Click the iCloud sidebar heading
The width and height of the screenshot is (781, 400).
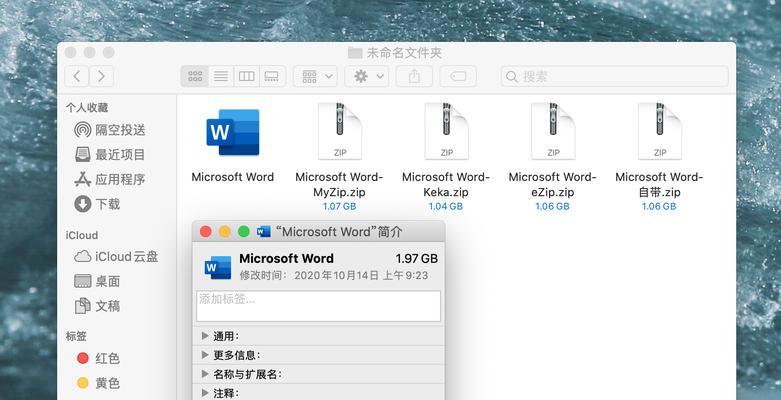(82, 235)
